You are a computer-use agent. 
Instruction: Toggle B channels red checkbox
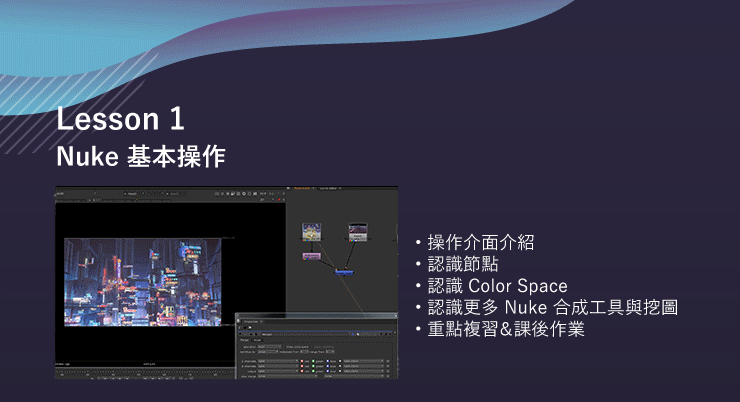302,366
